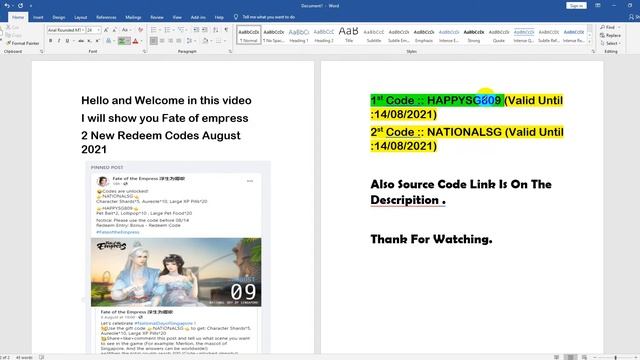Click the Multilevel List icon
This screenshot has height=360, width=640.
[x=181, y=30]
